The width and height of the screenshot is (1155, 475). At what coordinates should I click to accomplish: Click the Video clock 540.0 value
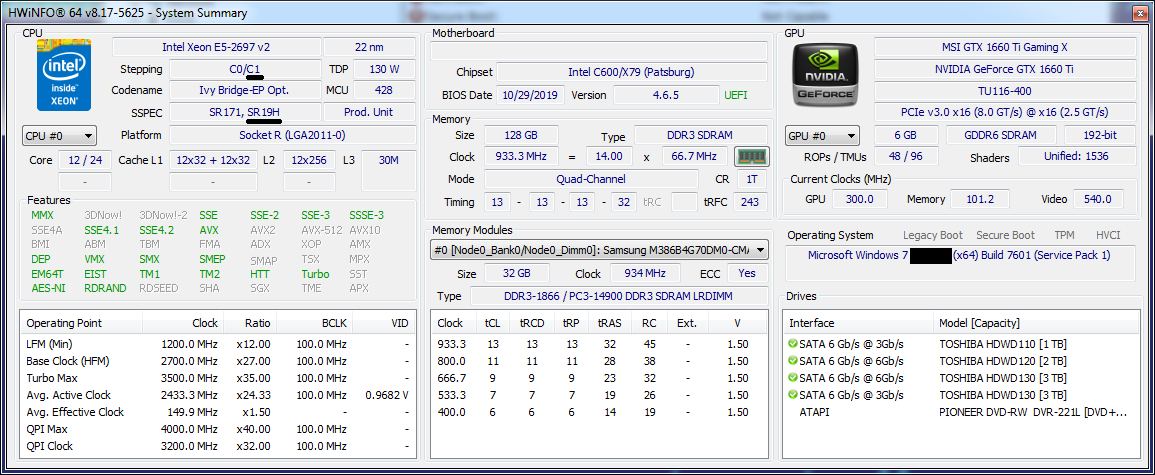[1098, 200]
